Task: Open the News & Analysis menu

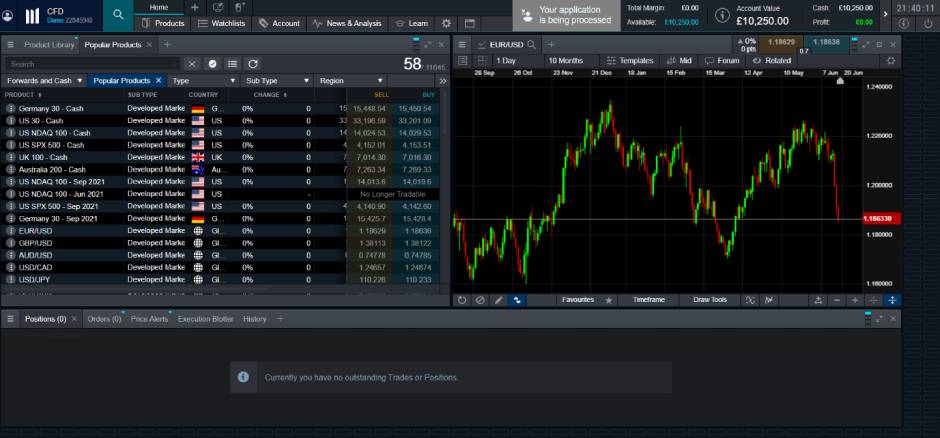Action: tap(347, 23)
